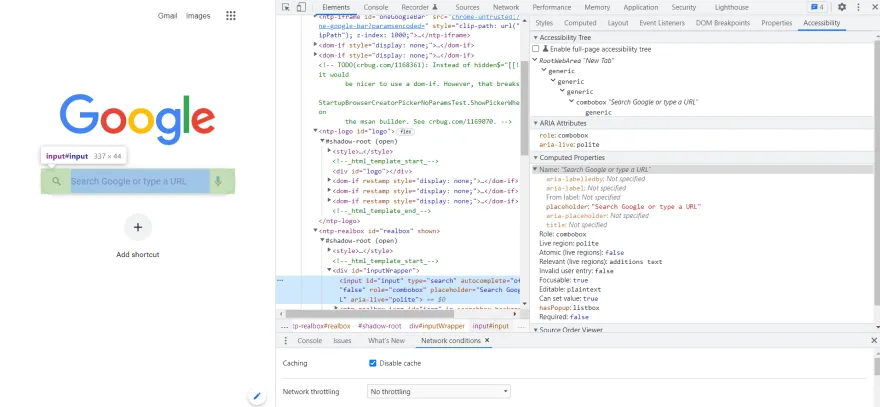
Task: Open the Network throttling dropdown
Action: (439, 391)
